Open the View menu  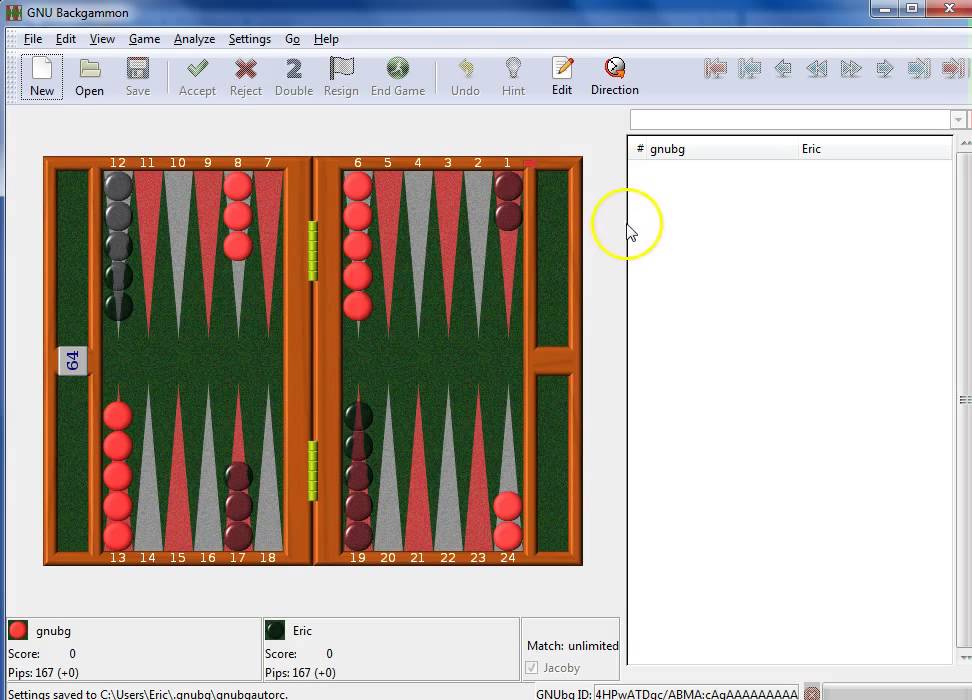pyautogui.click(x=102, y=39)
